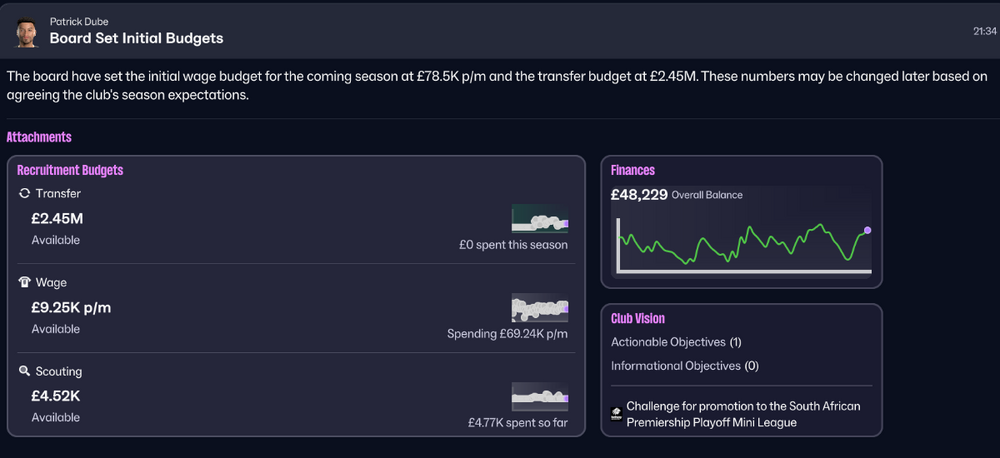
Task: Click the Board Set Initial Budgets title
Action: click(136, 38)
